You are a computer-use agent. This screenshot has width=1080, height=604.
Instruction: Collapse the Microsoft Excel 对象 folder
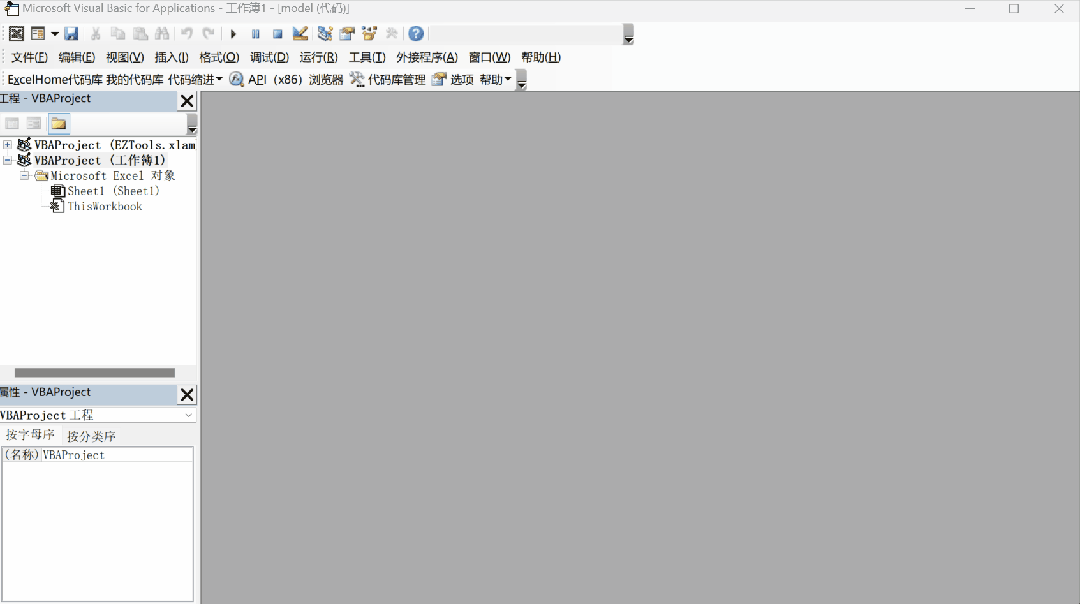click(25, 175)
